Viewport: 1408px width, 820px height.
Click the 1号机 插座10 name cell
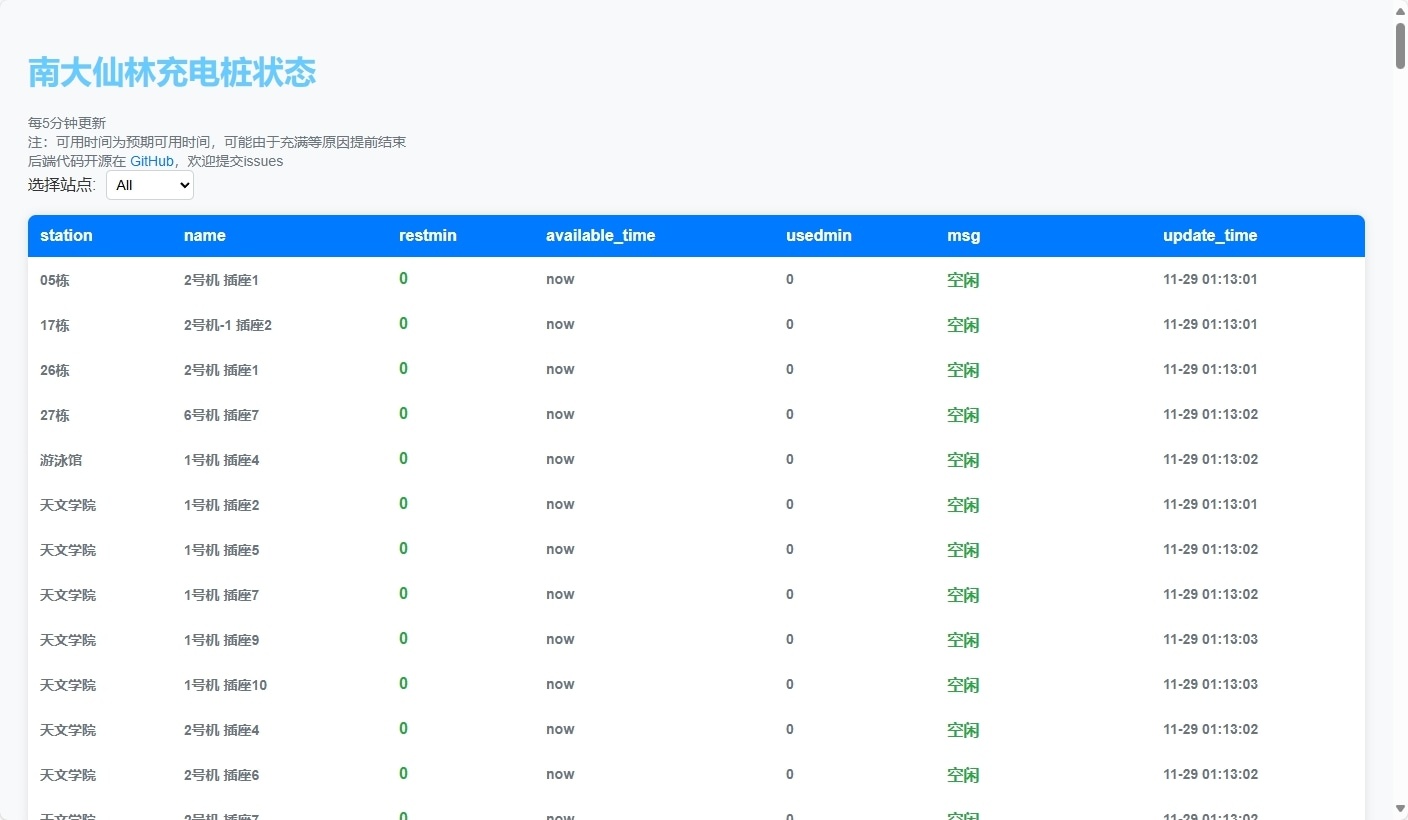click(225, 685)
